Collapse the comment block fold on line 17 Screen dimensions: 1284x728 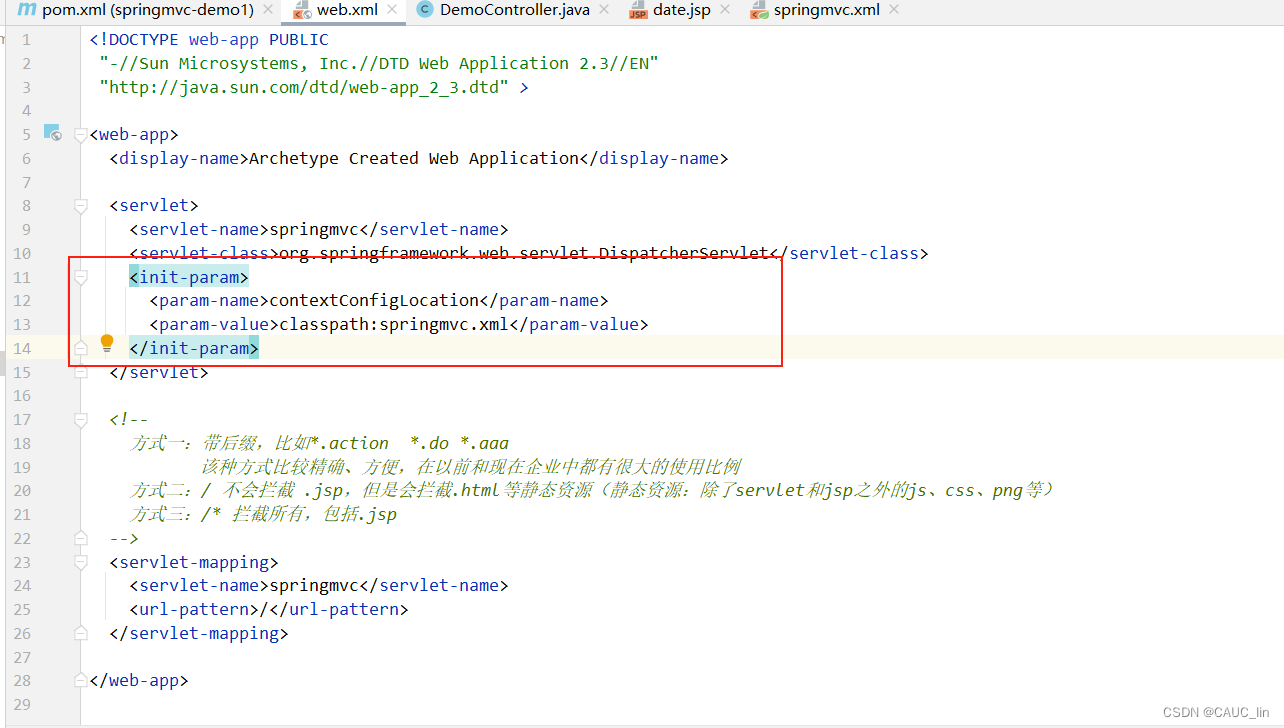point(81,420)
